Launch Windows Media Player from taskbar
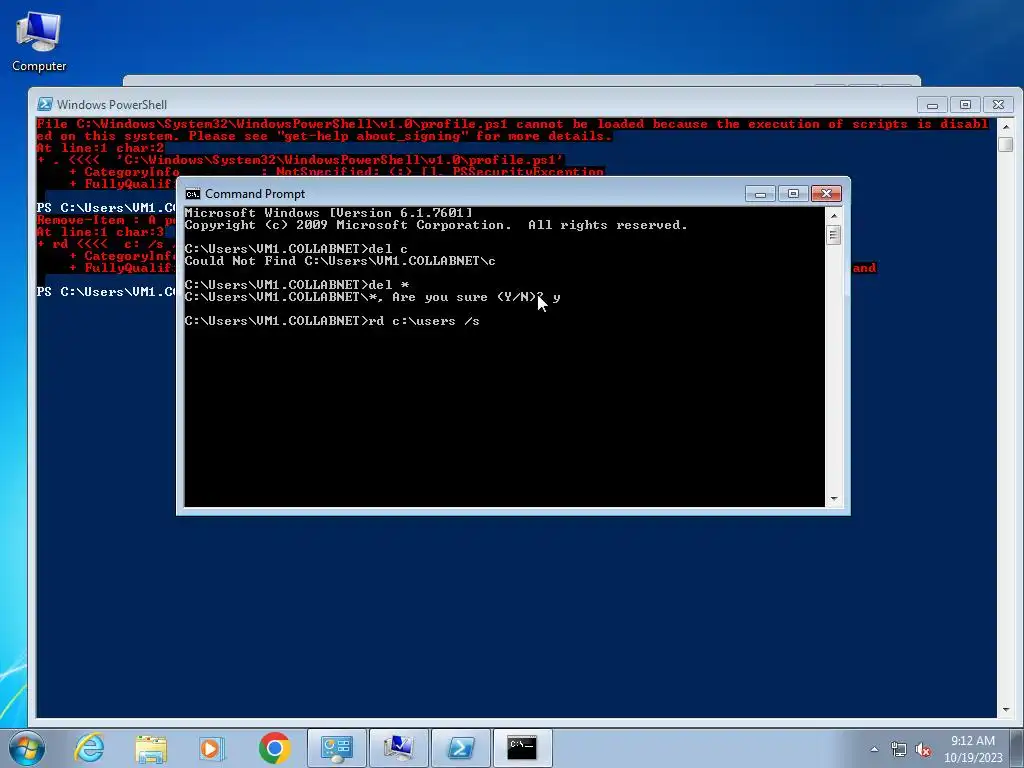Image resolution: width=1024 pixels, height=768 pixels. click(x=212, y=748)
